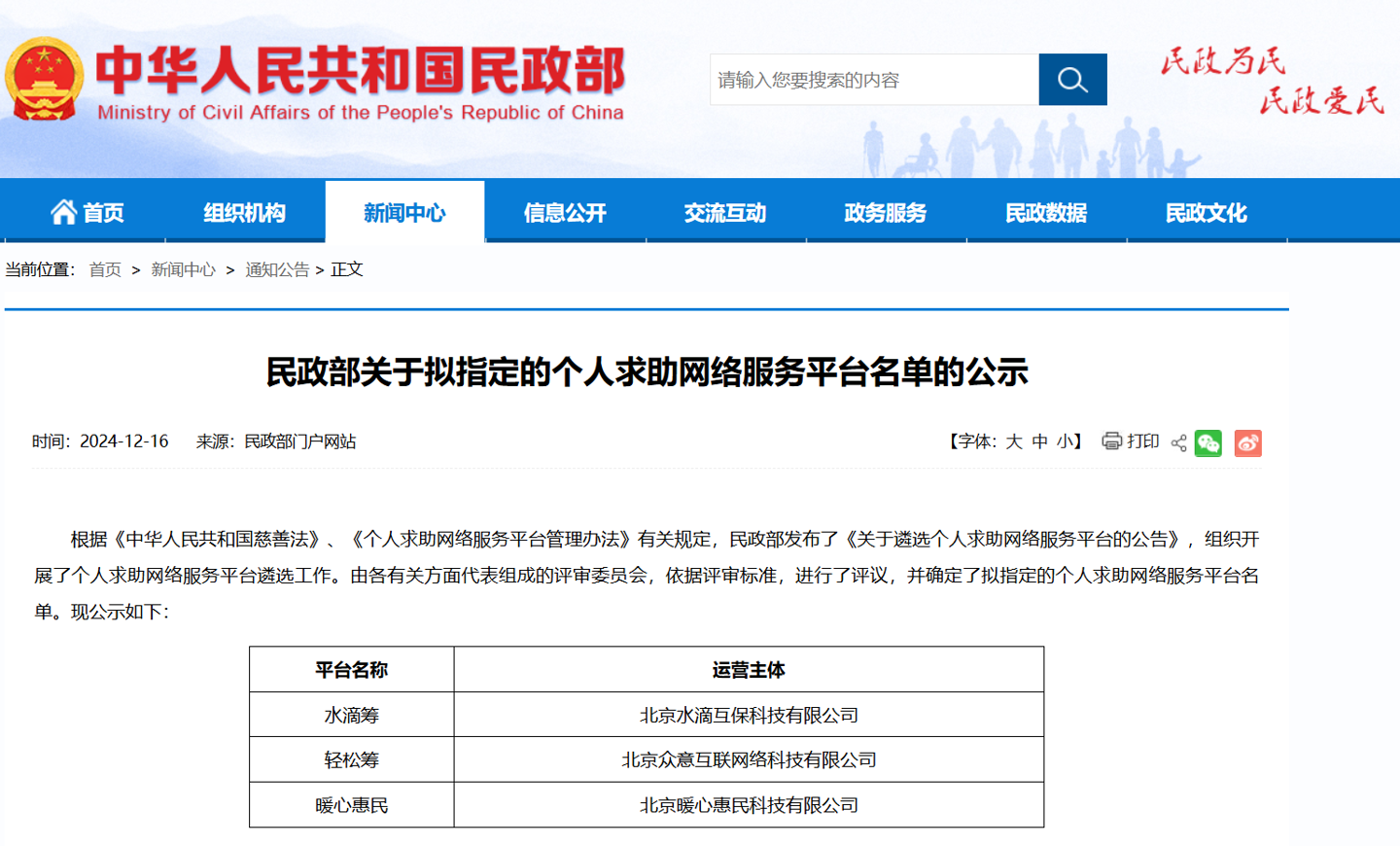Screen dimensions: 1400x846
Task: Click the search magnifier icon
Action: click(1072, 79)
